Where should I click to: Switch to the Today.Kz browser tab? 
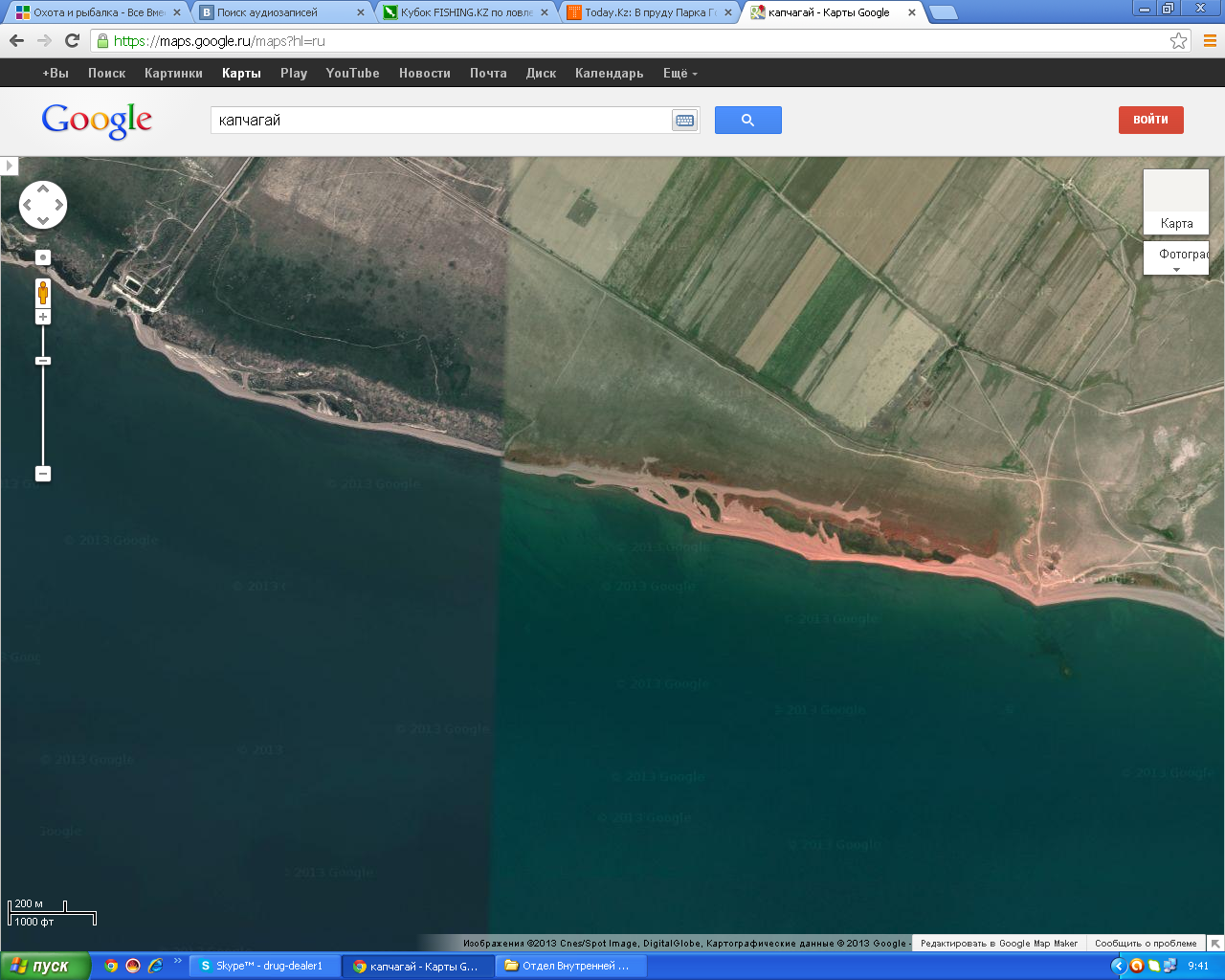649,12
